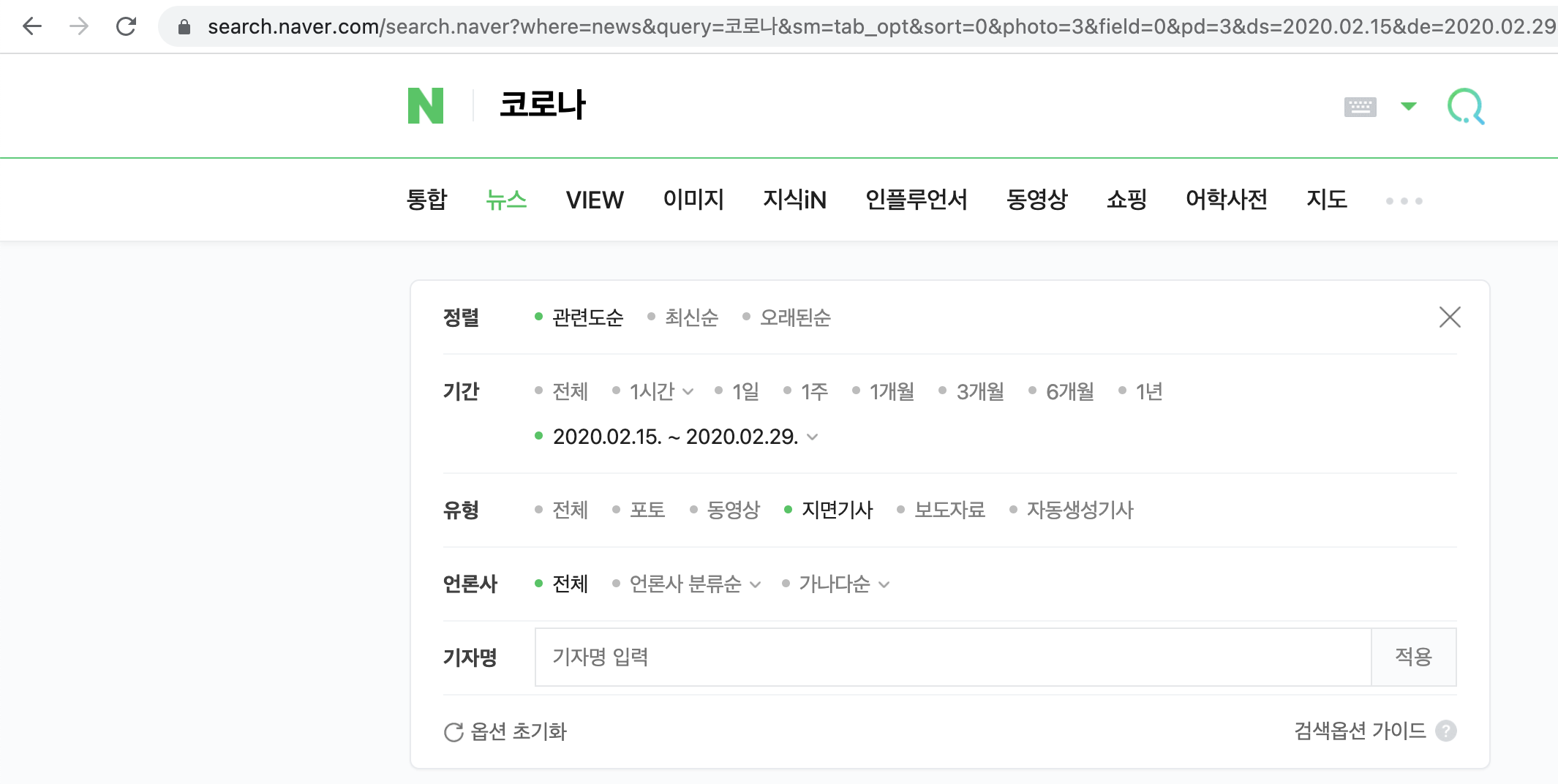Select the 3개월 period option
The width and height of the screenshot is (1558, 784).
[980, 391]
